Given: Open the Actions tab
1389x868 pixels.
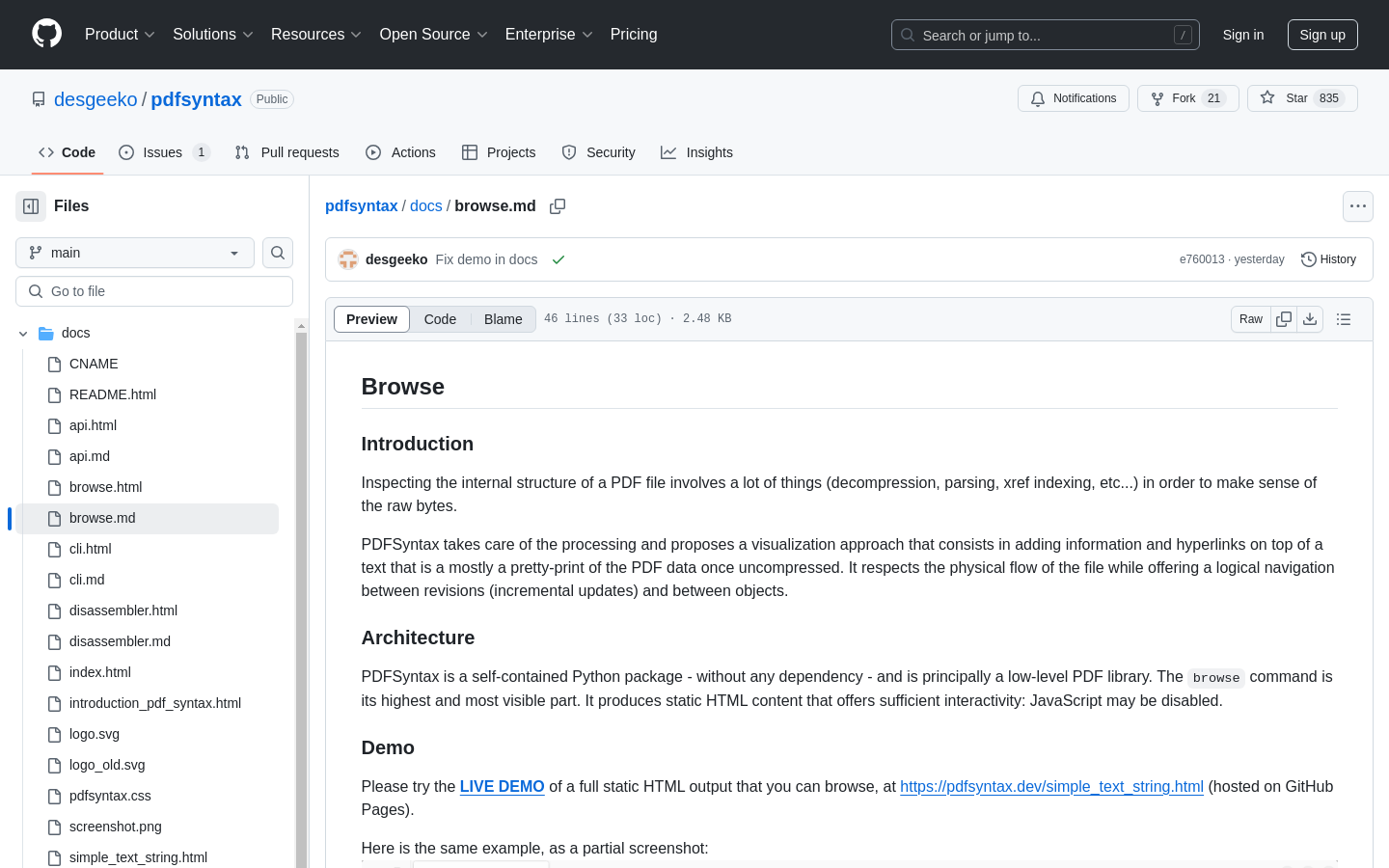Looking at the screenshot, I should [x=401, y=152].
